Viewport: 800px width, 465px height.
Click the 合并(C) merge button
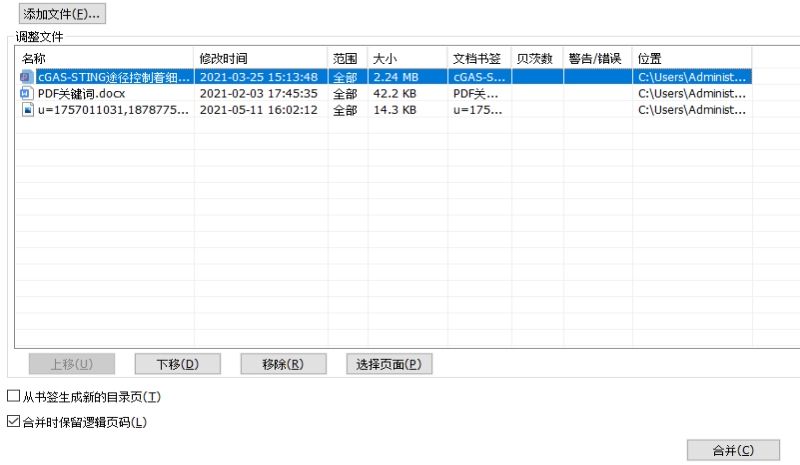point(733,450)
